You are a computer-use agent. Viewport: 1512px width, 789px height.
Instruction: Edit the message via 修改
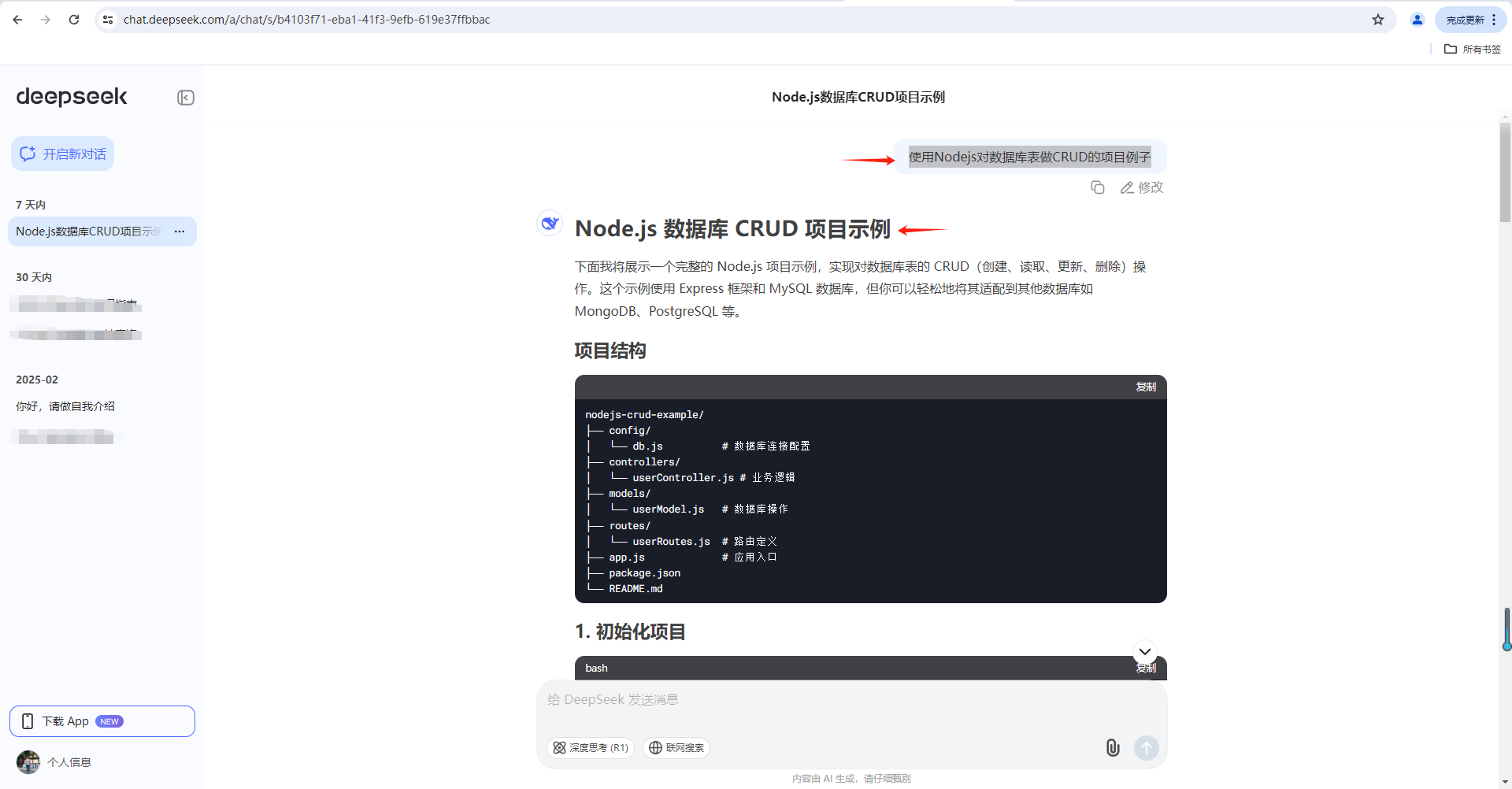(x=1140, y=187)
